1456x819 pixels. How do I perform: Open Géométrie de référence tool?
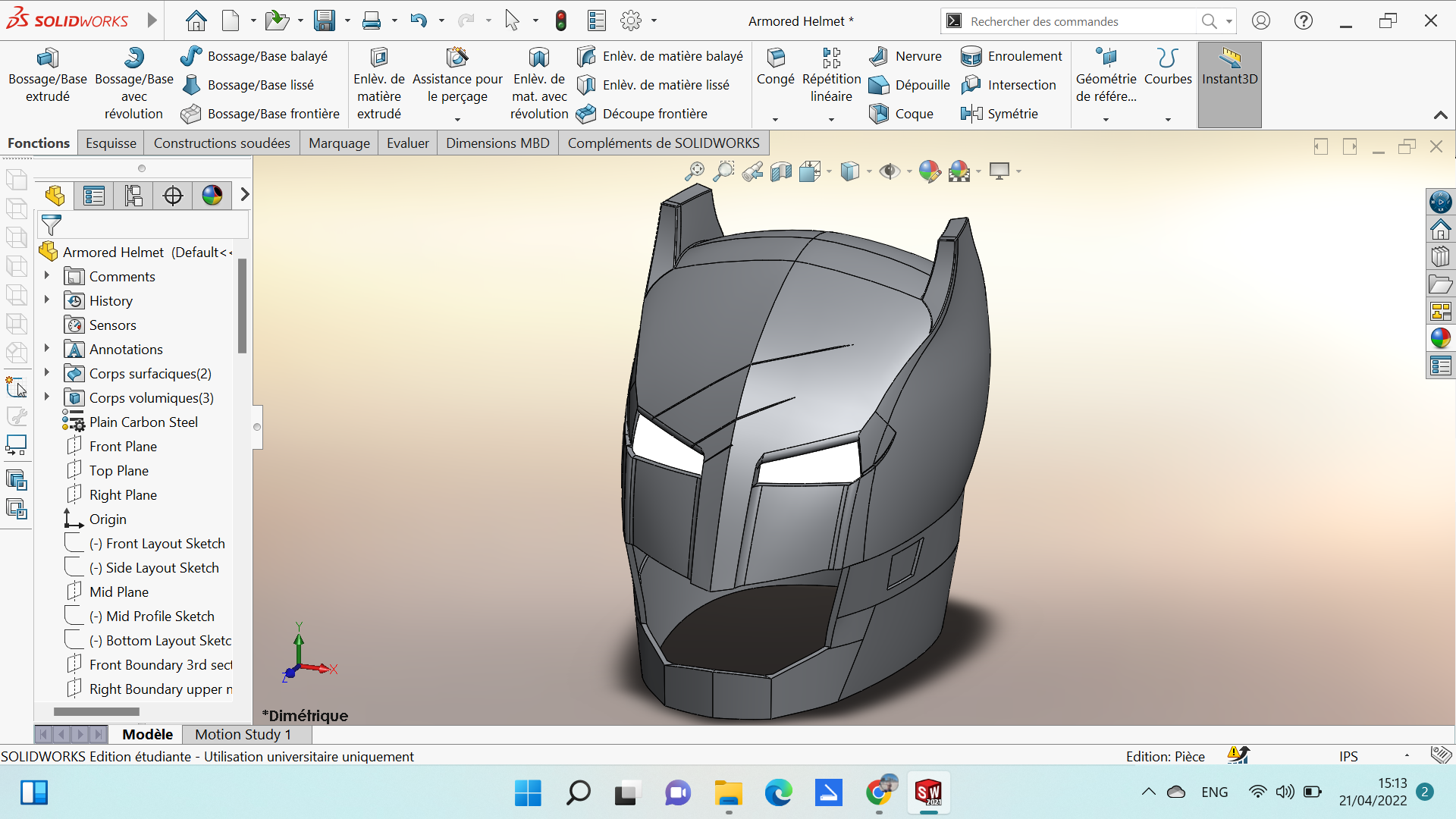1106,76
